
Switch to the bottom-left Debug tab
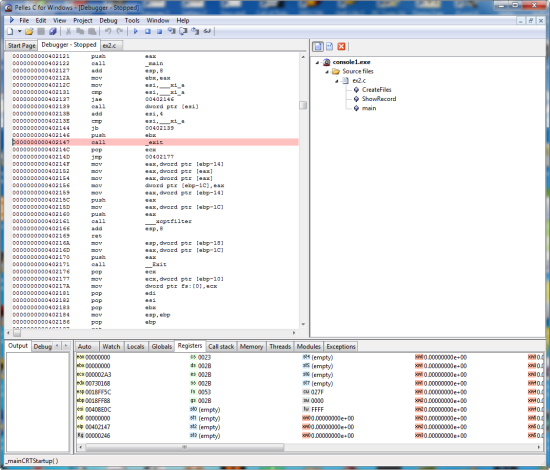(42, 347)
